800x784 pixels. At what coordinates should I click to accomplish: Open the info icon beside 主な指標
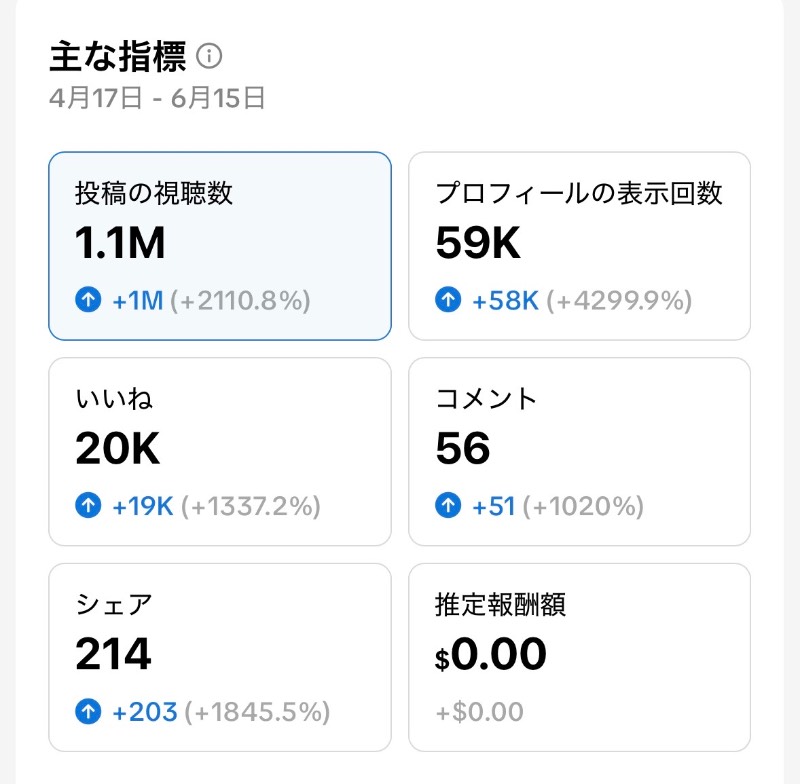coord(209,56)
